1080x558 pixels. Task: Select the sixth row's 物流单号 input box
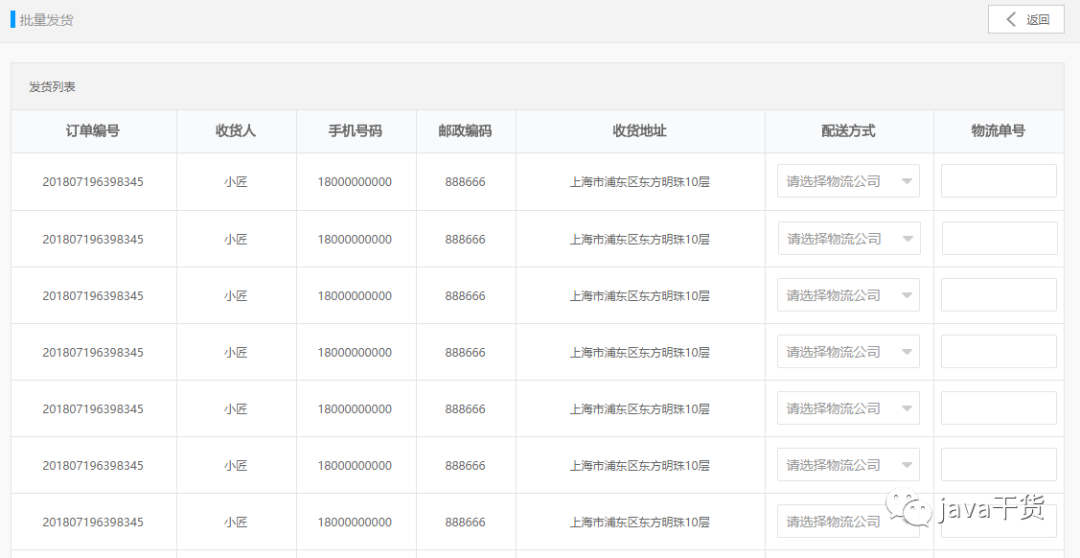[x=999, y=464]
